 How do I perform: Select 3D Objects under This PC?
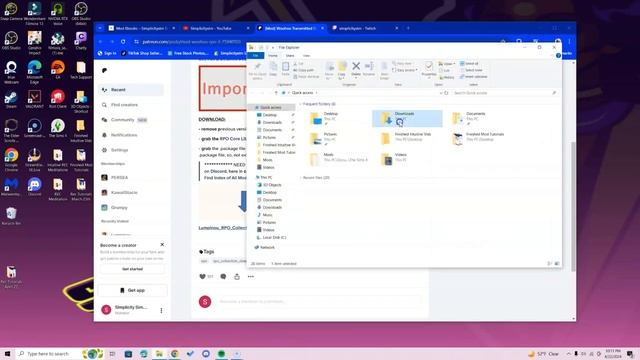tap(269, 185)
